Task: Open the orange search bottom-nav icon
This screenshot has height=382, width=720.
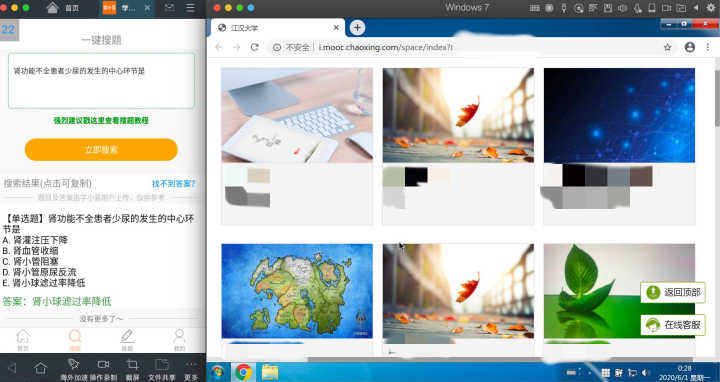Action: 75,340
